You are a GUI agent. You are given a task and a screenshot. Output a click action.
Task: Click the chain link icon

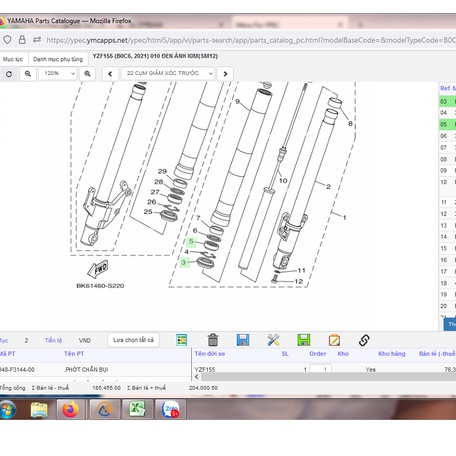(x=364, y=340)
